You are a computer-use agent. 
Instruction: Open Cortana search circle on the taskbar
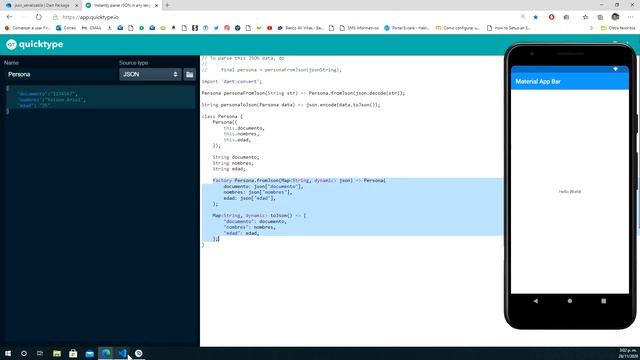24,353
